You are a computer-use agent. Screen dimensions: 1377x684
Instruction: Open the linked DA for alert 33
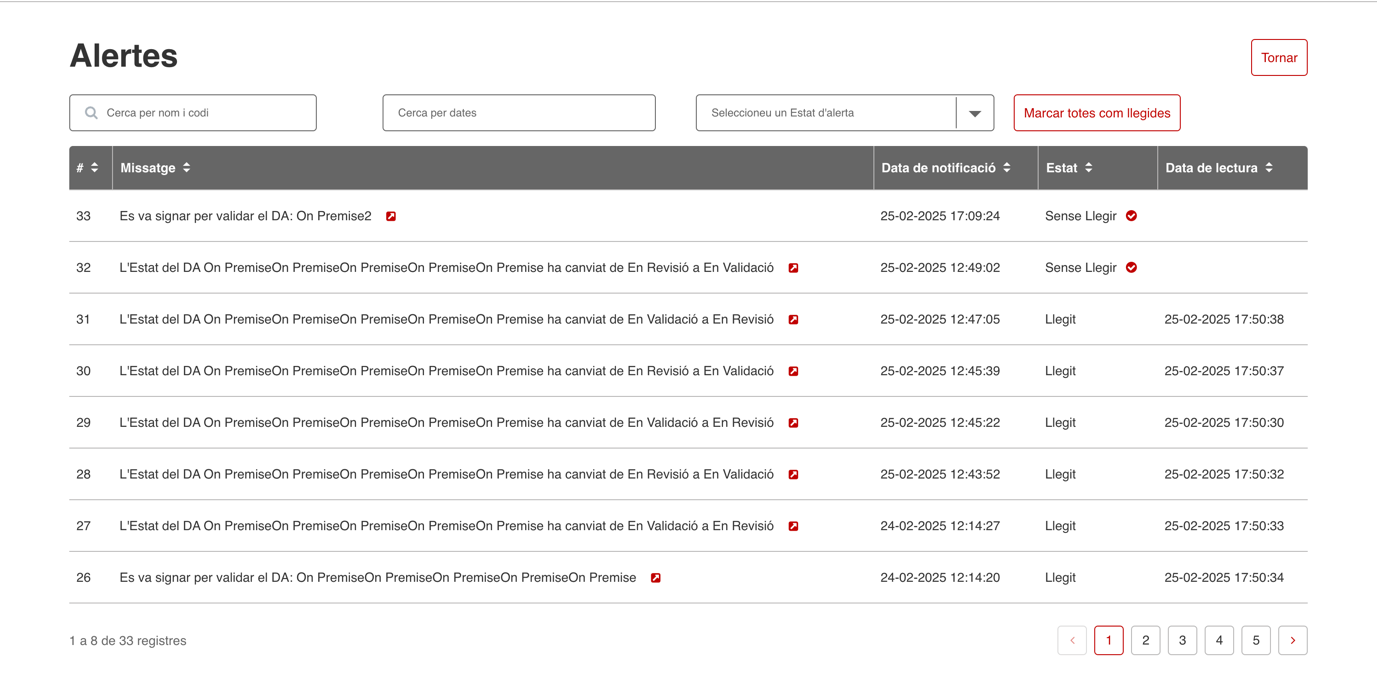391,215
